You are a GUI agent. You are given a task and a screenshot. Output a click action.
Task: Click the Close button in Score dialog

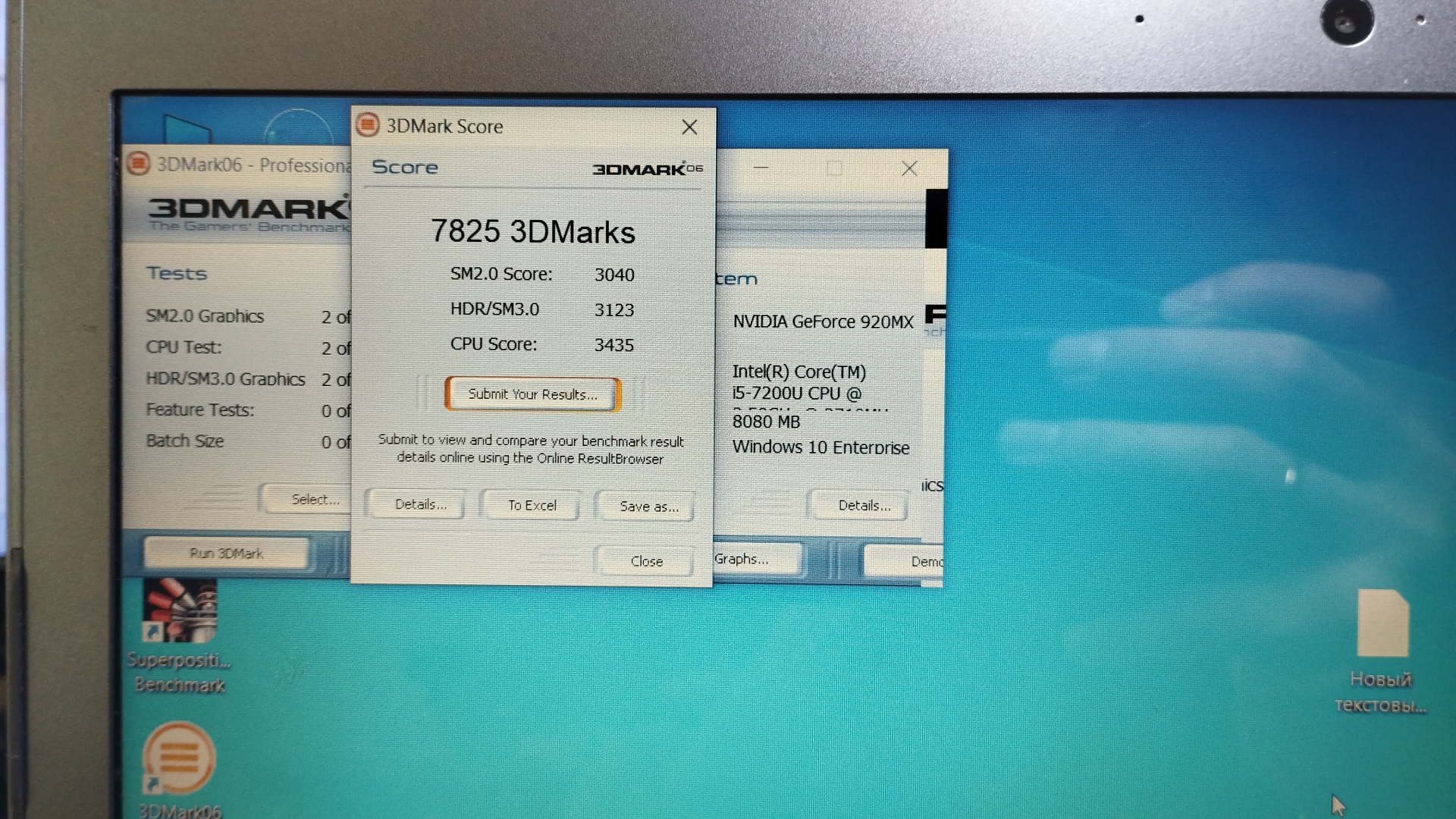point(646,561)
